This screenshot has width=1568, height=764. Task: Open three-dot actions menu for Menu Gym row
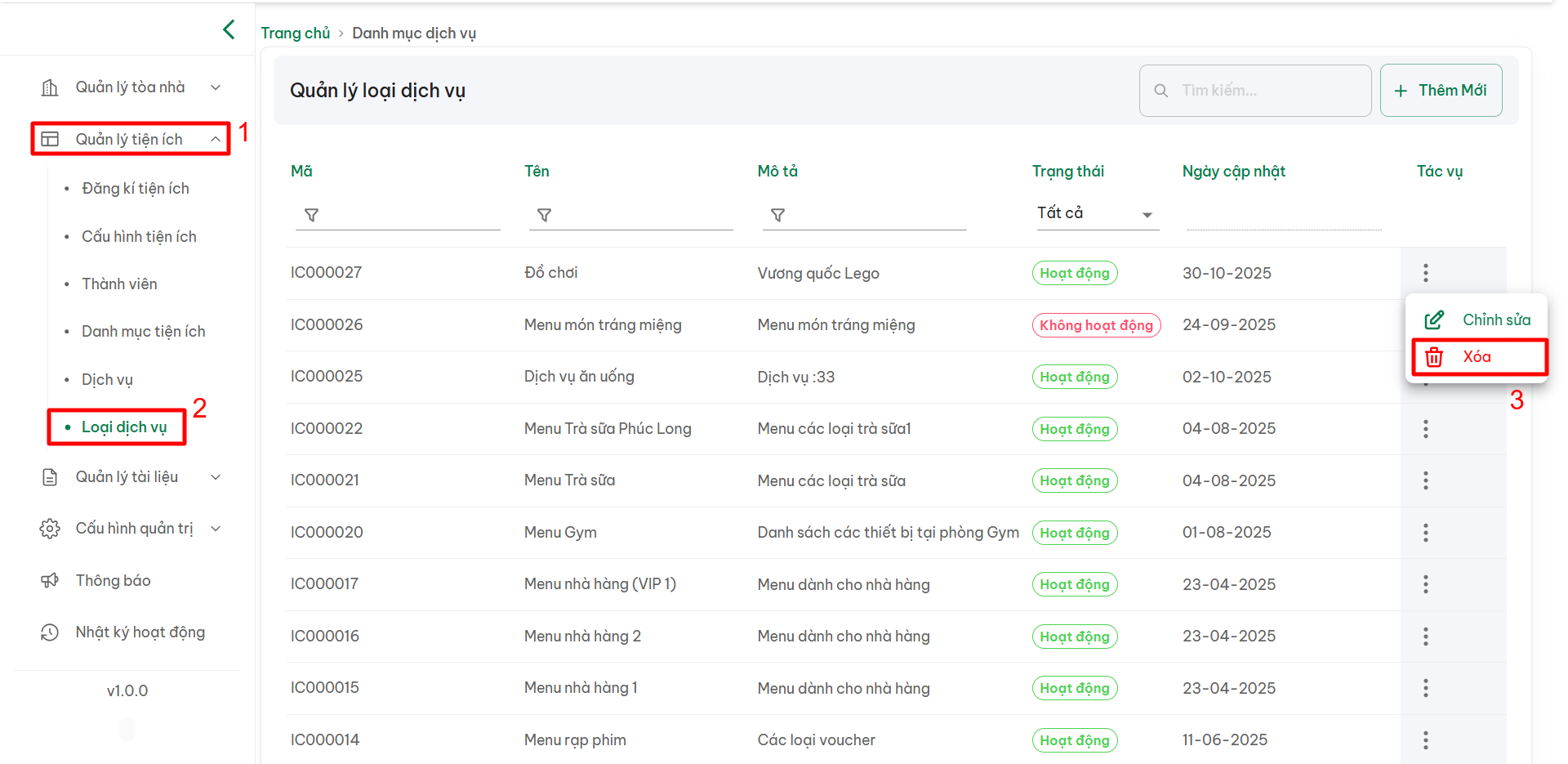(x=1425, y=533)
